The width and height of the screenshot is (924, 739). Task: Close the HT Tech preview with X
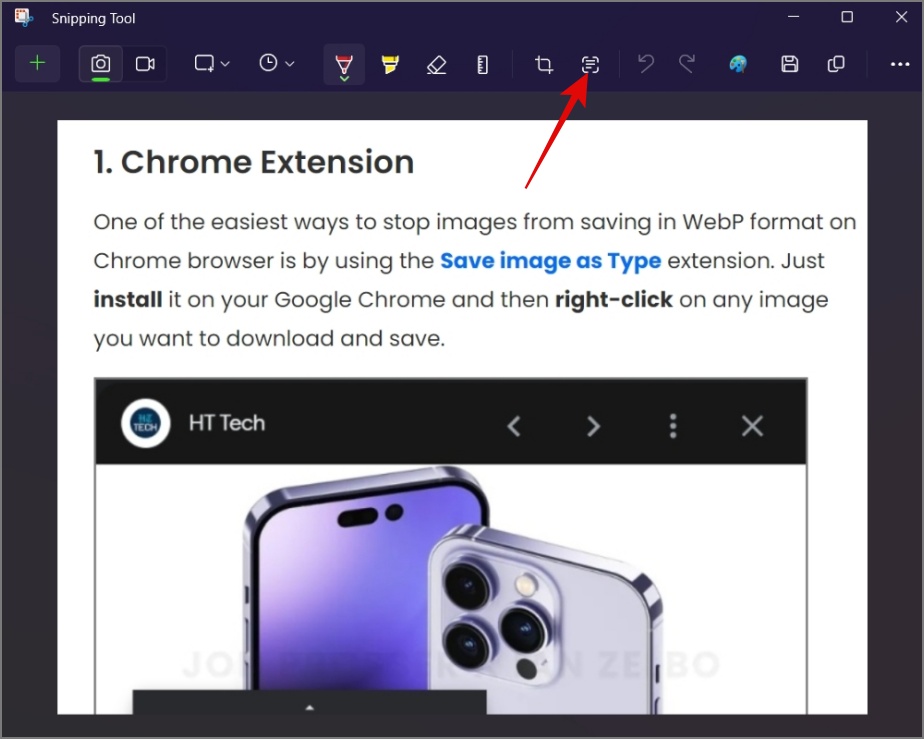[752, 425]
